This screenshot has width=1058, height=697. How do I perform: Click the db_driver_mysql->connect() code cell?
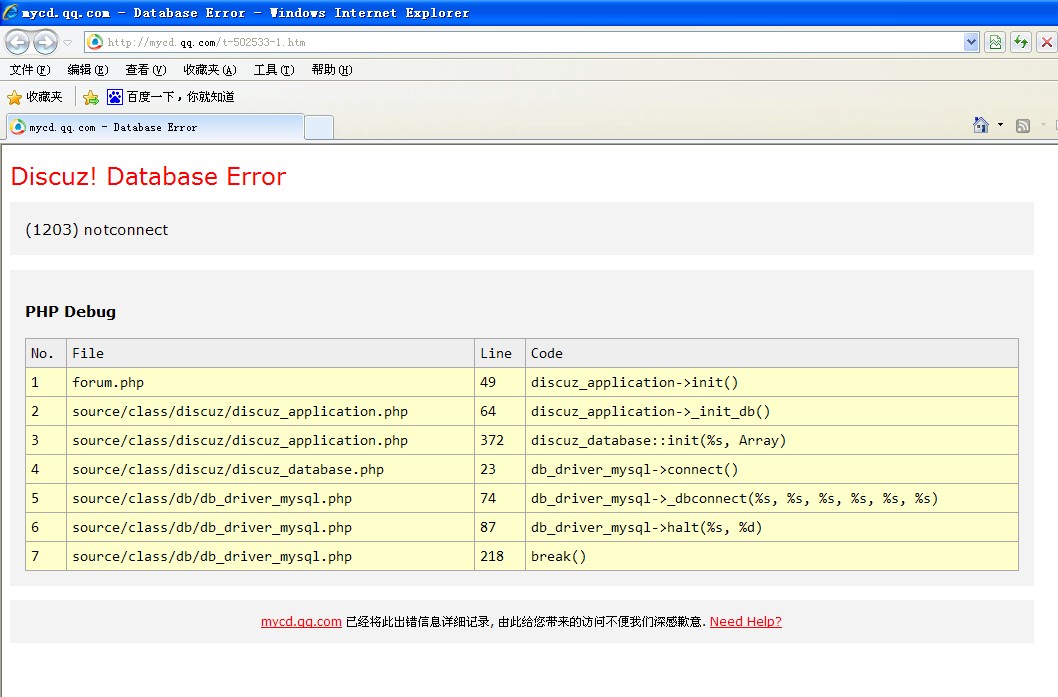772,469
